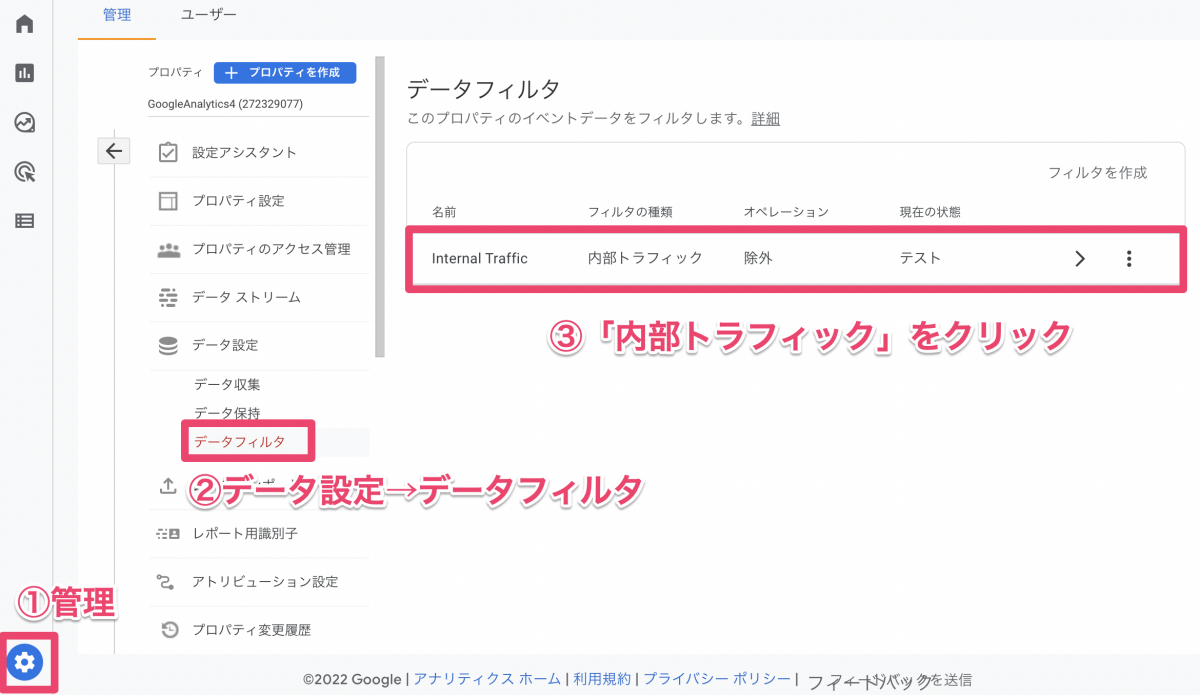Image resolution: width=1200 pixels, height=695 pixels.
Task: Expand the データ設定 menu section
Action: (x=224, y=345)
